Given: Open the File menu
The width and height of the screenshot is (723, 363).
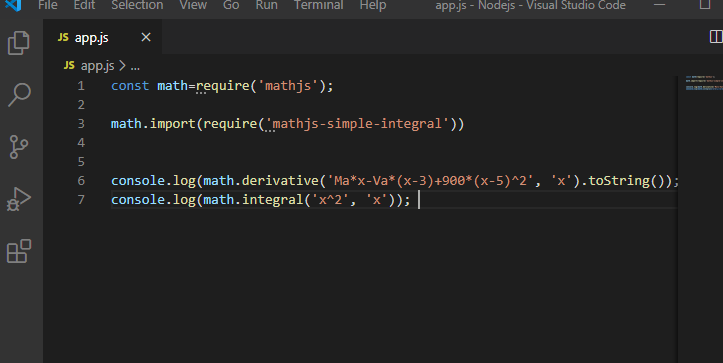Looking at the screenshot, I should [x=48, y=6].
